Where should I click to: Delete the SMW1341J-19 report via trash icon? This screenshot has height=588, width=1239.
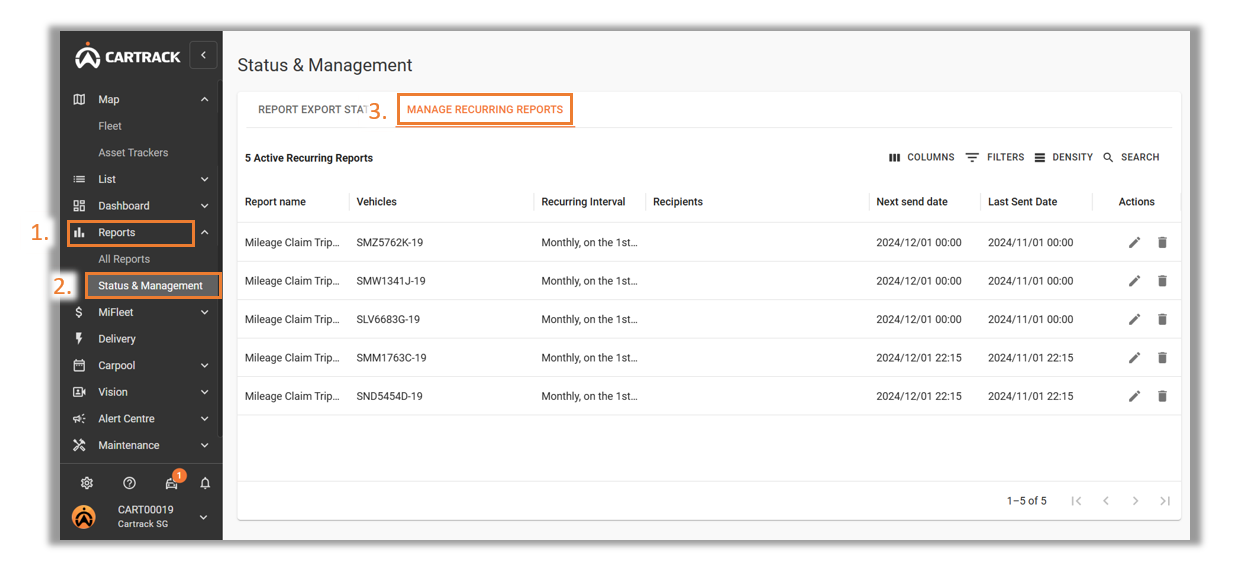point(1162,281)
